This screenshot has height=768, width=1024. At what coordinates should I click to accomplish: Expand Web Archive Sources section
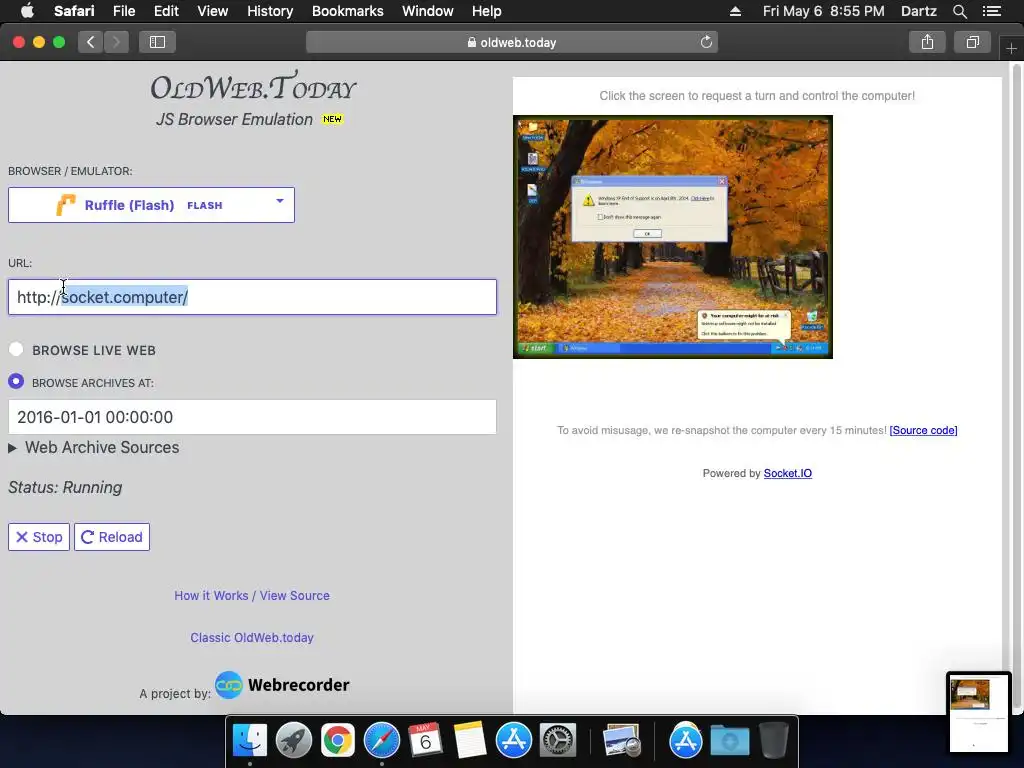[93, 447]
